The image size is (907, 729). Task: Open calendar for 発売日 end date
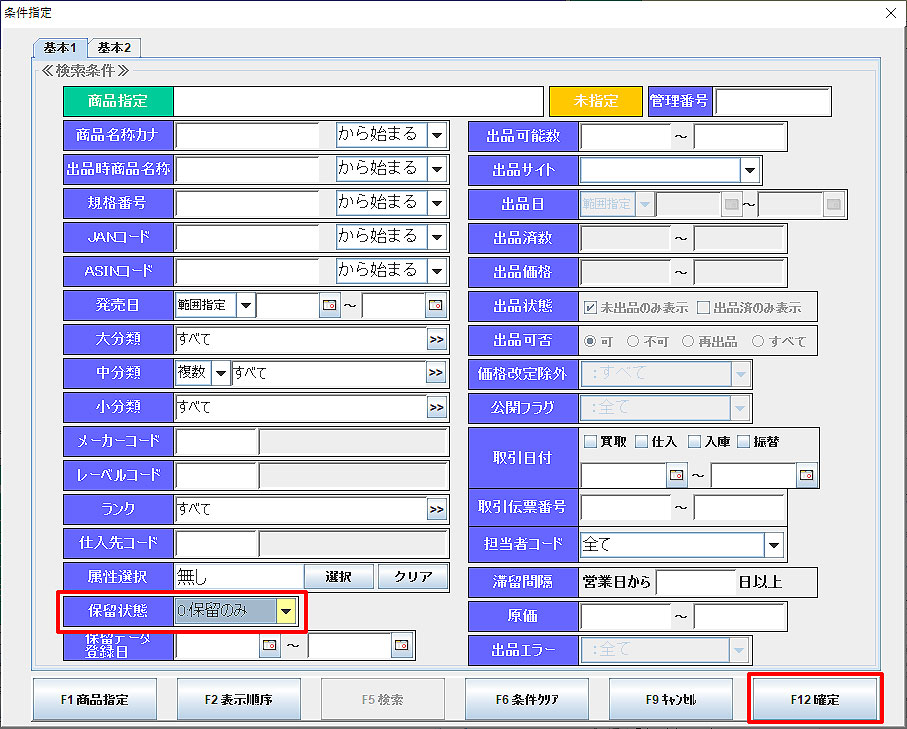click(x=436, y=305)
